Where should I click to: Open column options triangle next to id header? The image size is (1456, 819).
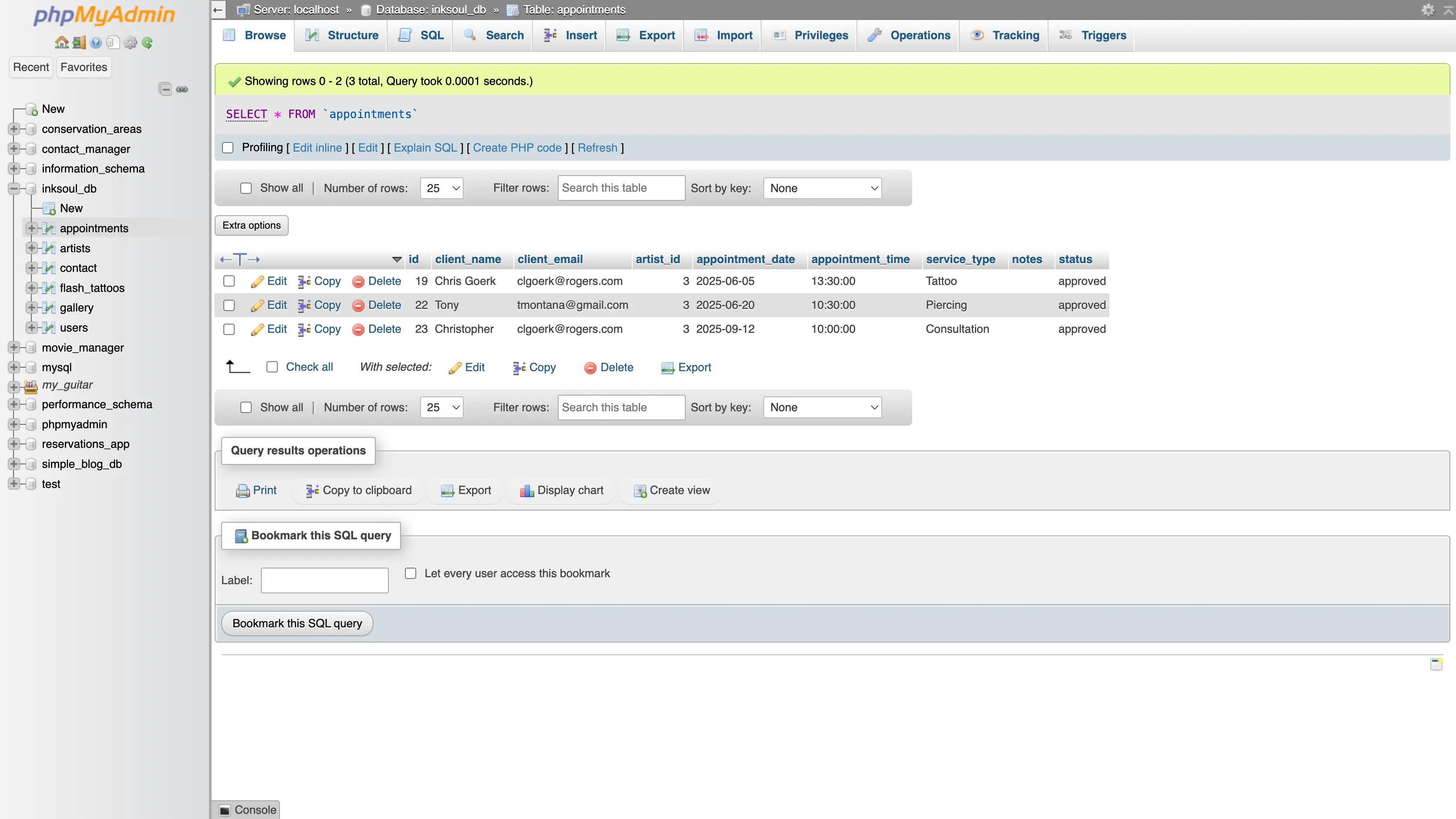pyautogui.click(x=397, y=260)
